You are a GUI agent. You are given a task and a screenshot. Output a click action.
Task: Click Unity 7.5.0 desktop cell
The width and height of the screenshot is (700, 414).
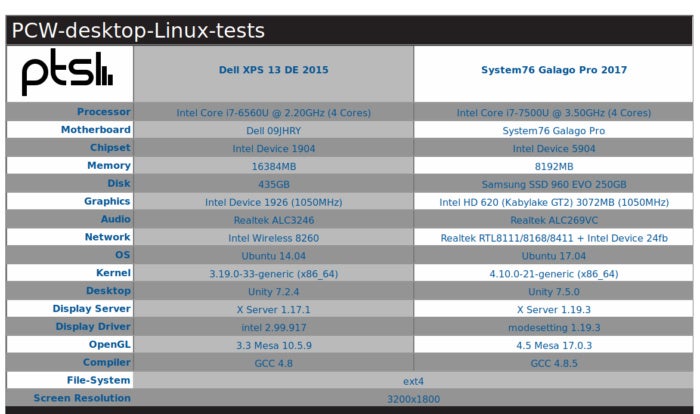pos(554,292)
